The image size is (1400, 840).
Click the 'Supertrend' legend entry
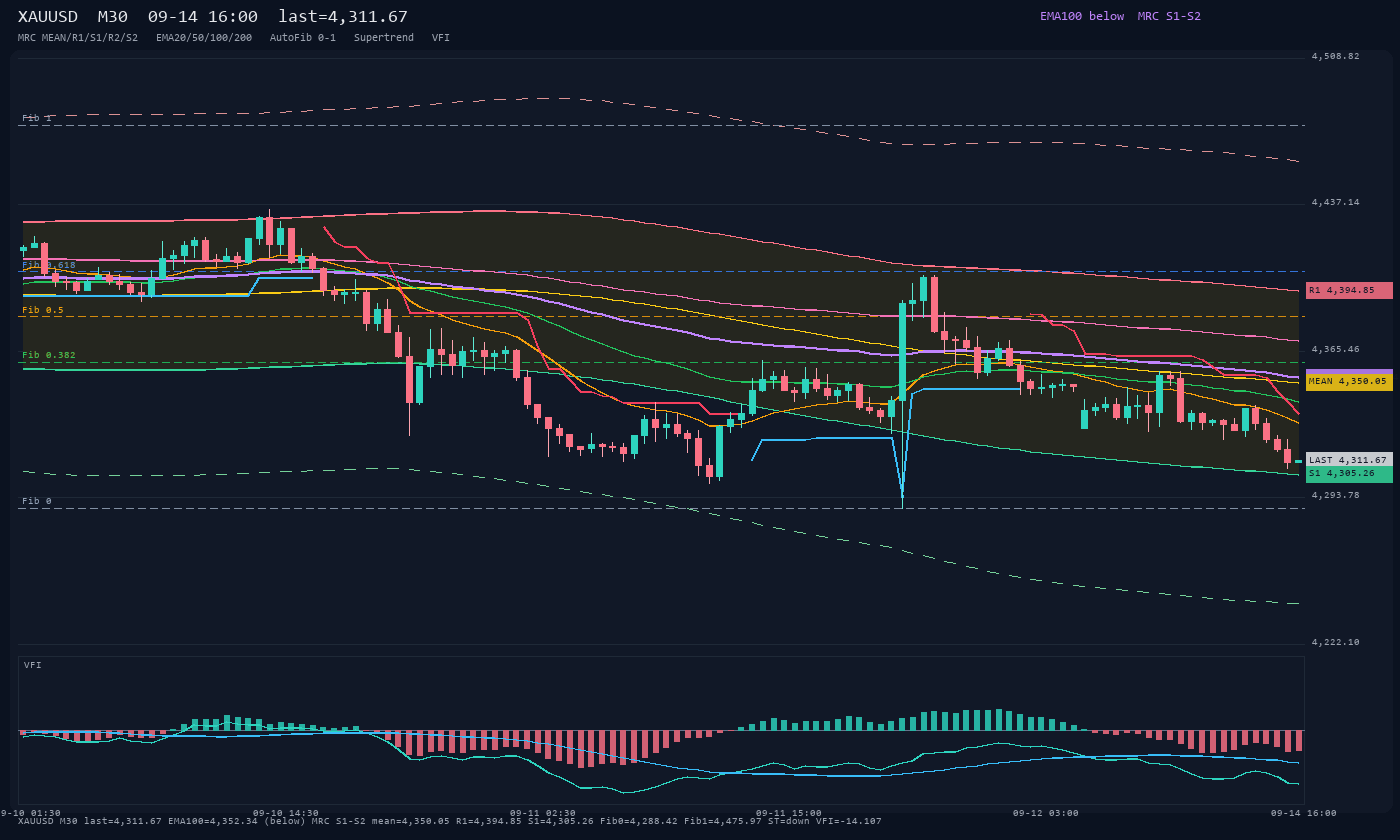tap(384, 38)
